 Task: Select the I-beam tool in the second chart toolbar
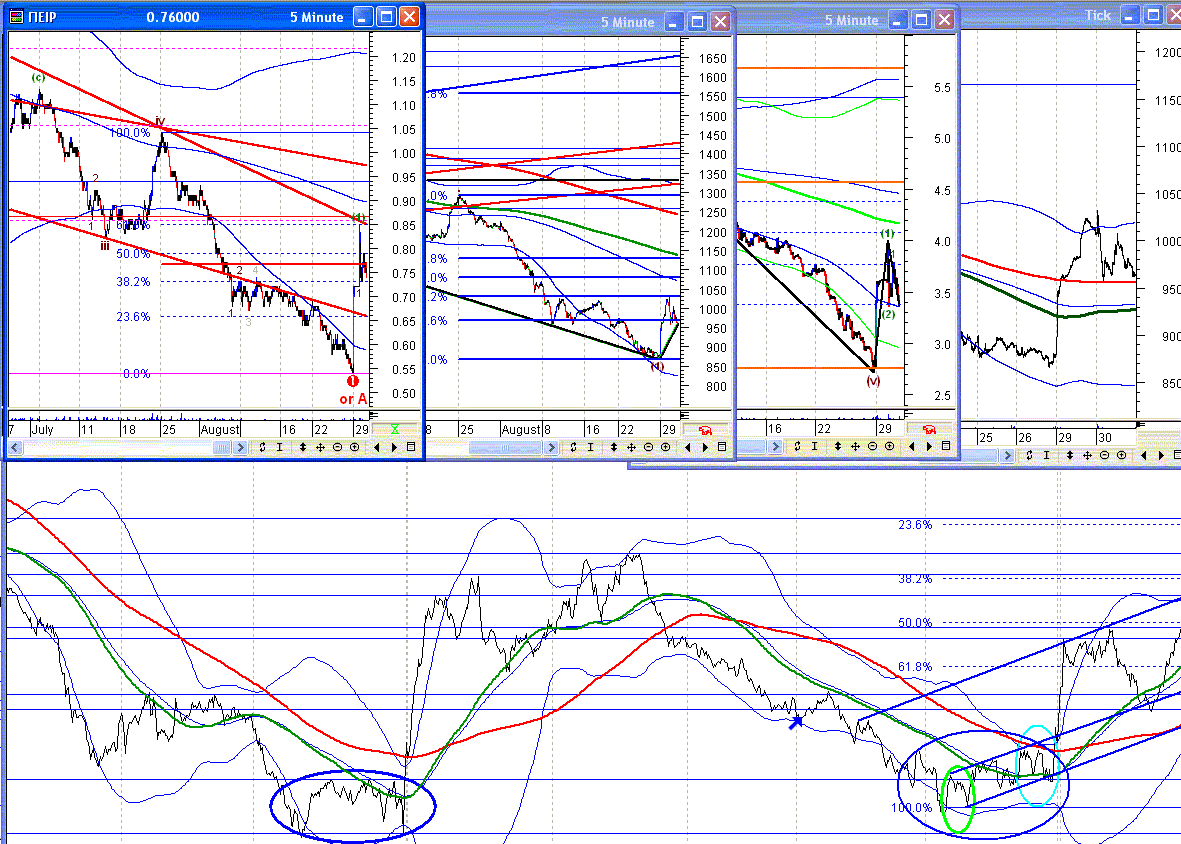590,447
